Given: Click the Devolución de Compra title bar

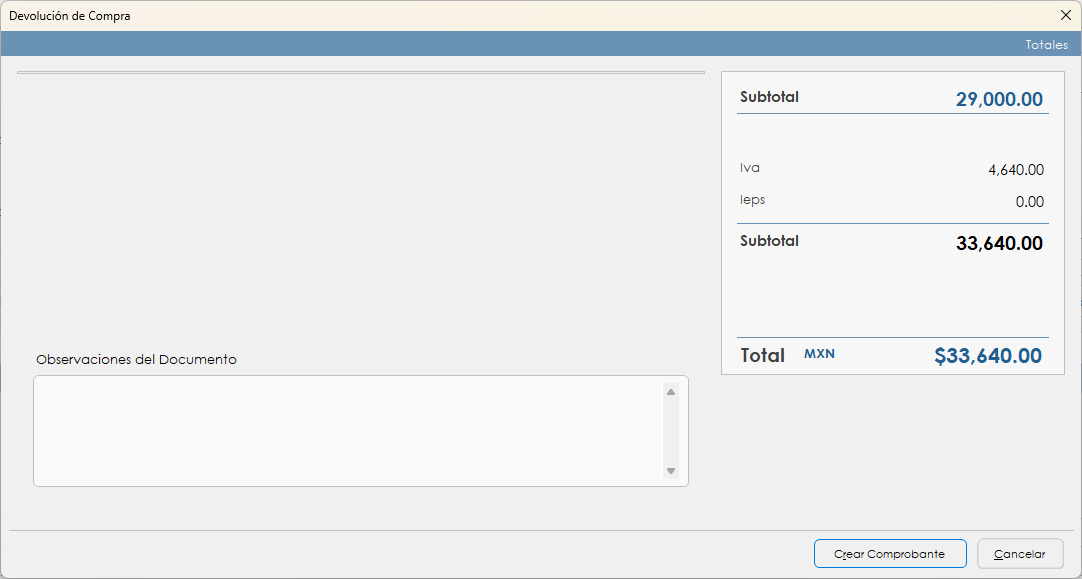Looking at the screenshot, I should pyautogui.click(x=400, y=16).
